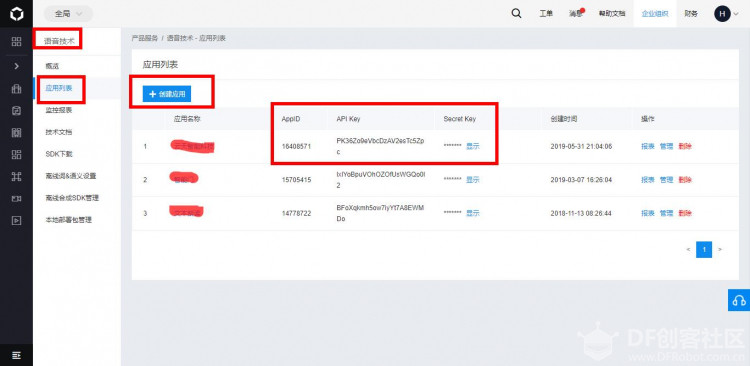This screenshot has height=366, width=750.
Task: Click creation time 2019-03-07 16:26:04
Action: (581, 180)
